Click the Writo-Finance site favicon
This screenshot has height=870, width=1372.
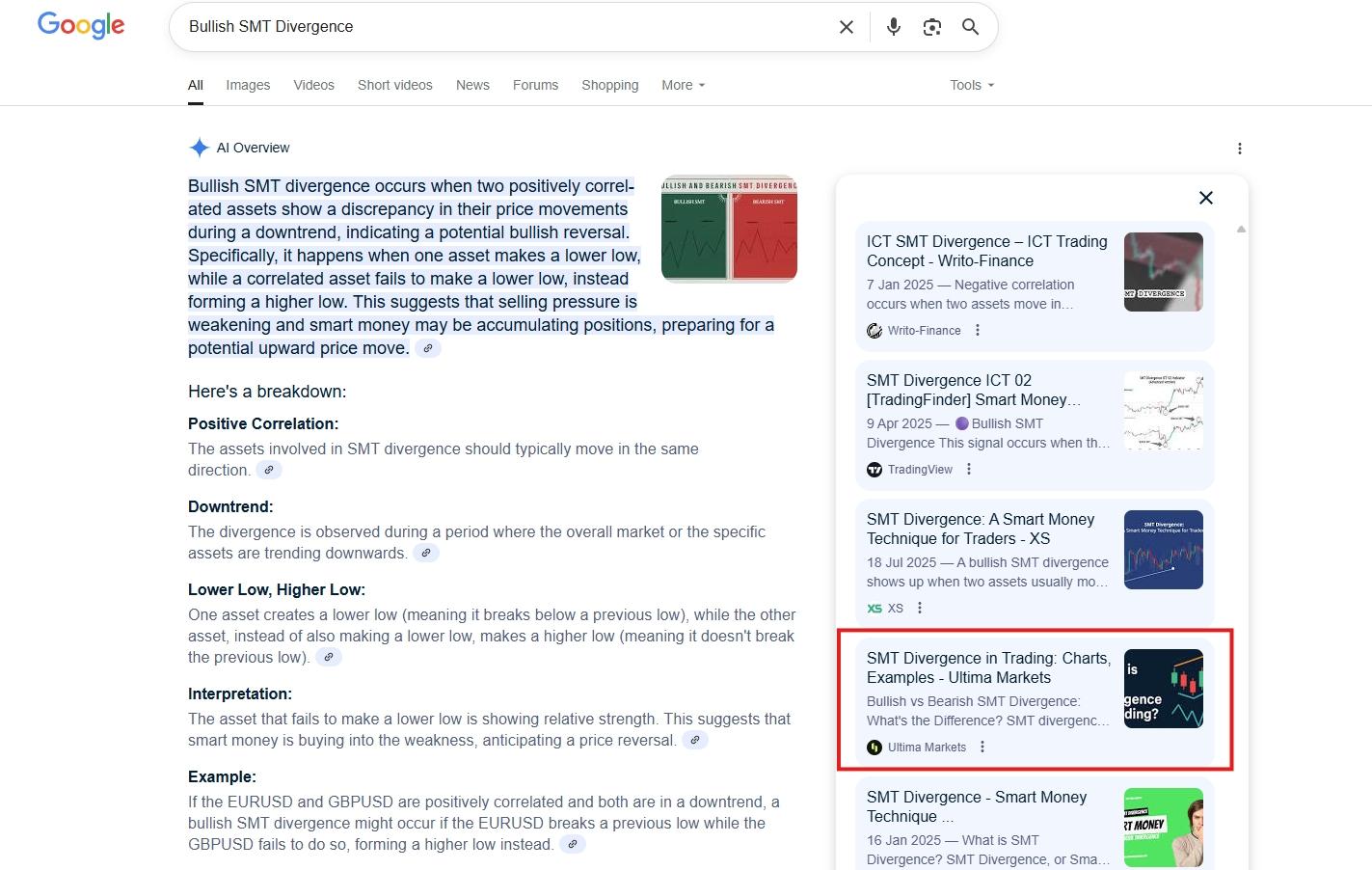tap(874, 331)
